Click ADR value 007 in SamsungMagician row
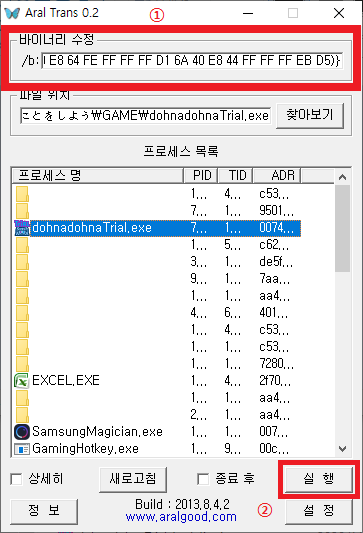This screenshot has height=533, width=363. click(274, 432)
